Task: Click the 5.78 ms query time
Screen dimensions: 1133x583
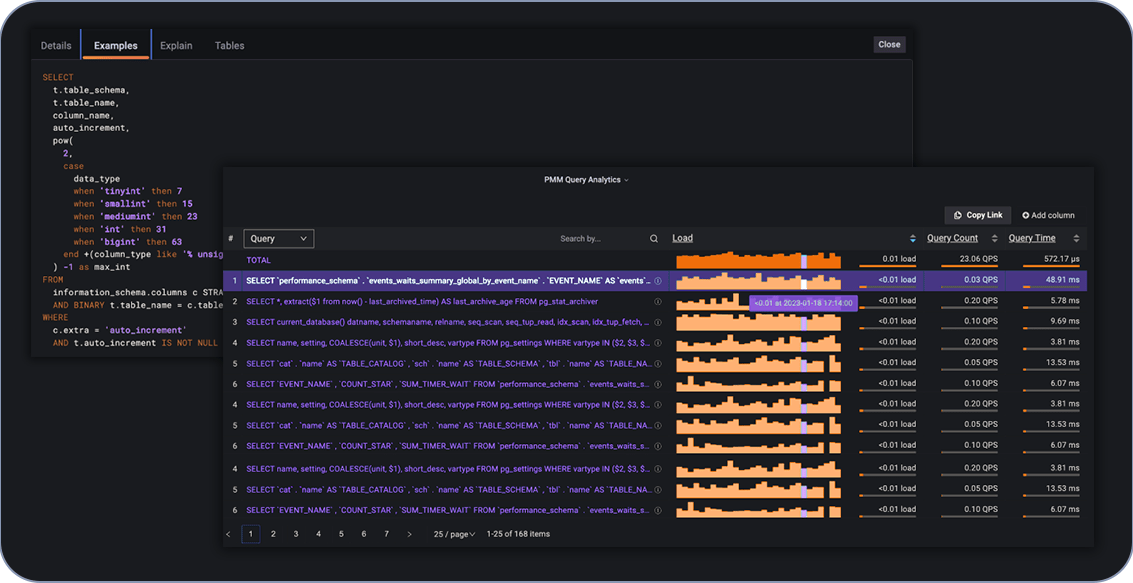Action: point(1065,301)
